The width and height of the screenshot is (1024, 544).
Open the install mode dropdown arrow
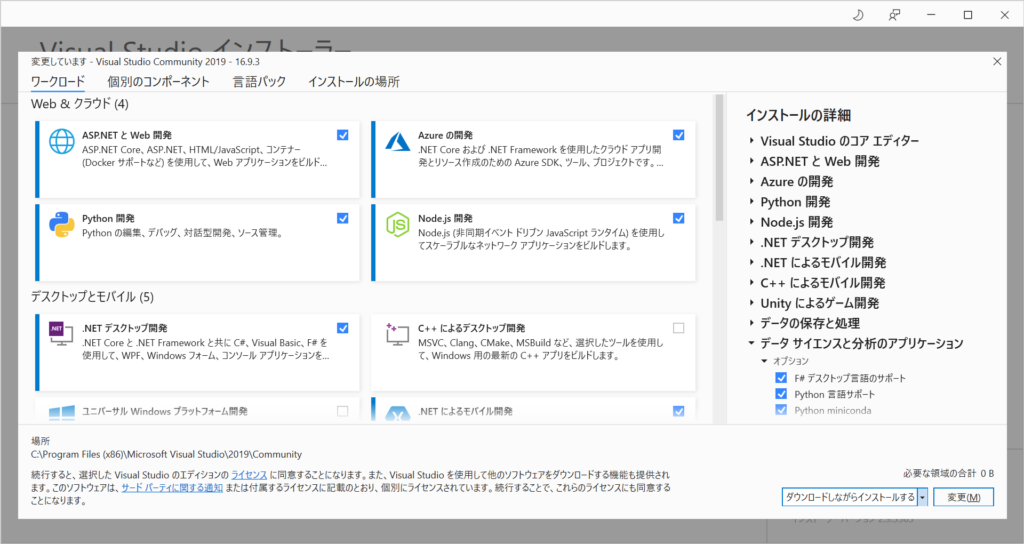[922, 498]
